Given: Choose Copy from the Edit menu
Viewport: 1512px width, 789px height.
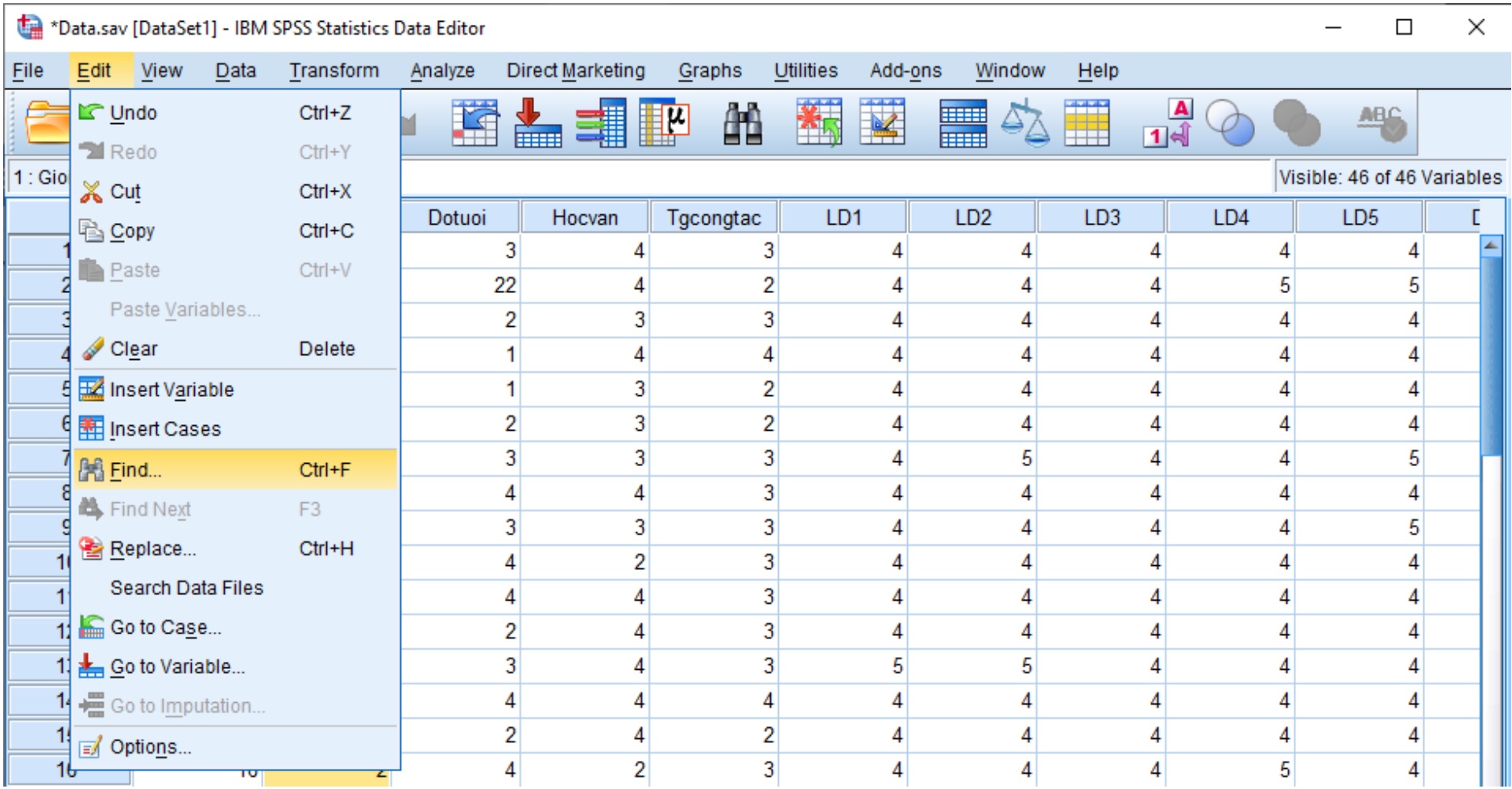Looking at the screenshot, I should pos(237,231).
